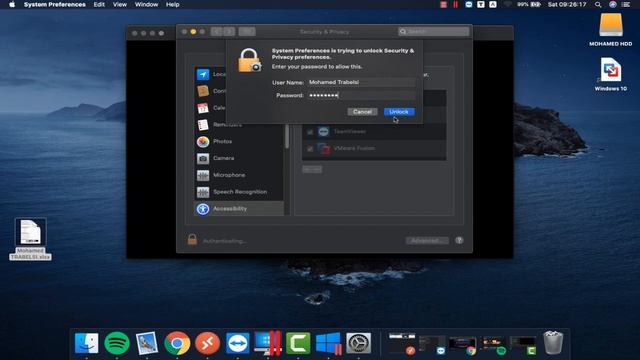Open Trash from the Dock

pos(553,343)
